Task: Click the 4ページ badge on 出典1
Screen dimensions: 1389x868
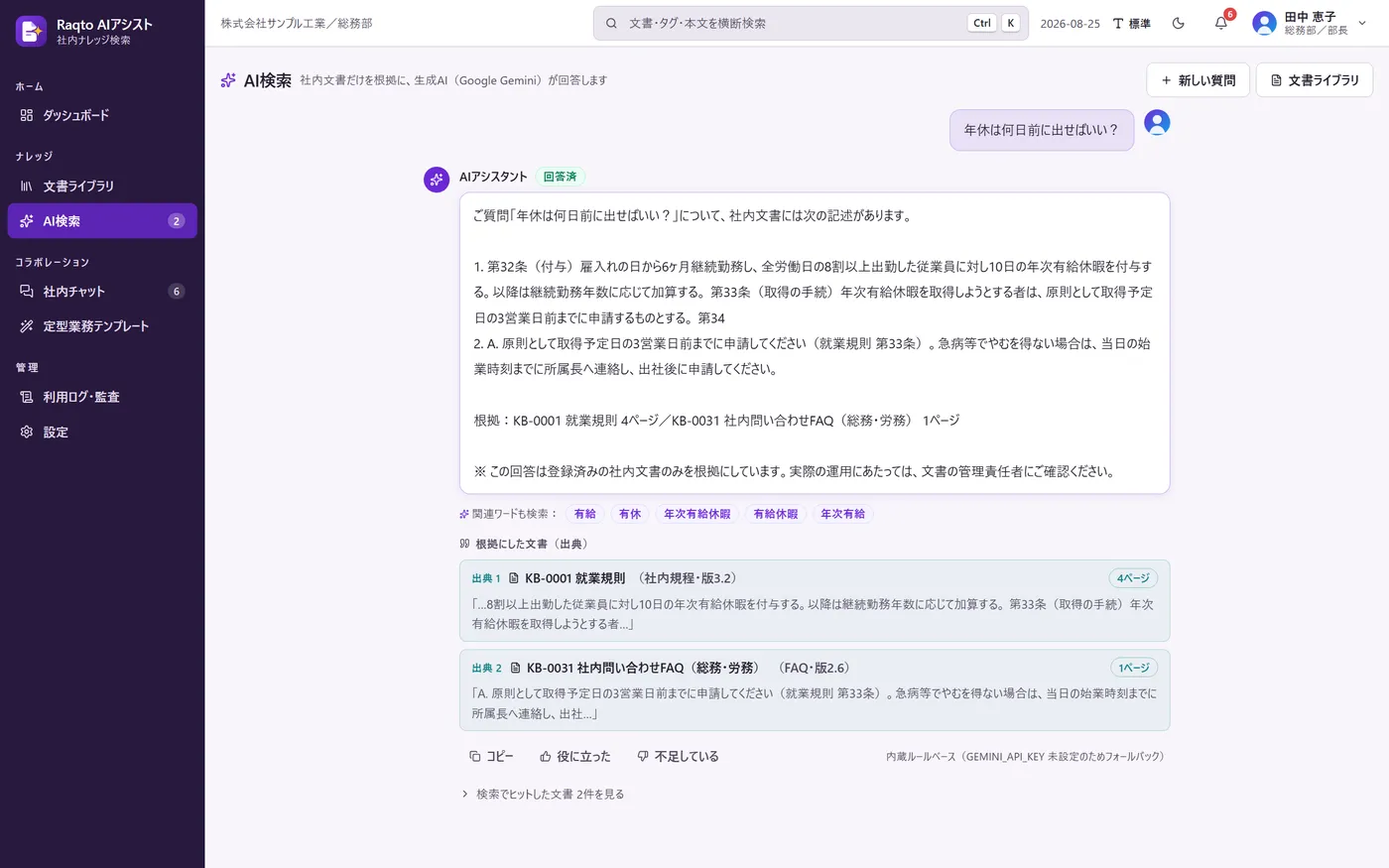Action: pos(1133,578)
